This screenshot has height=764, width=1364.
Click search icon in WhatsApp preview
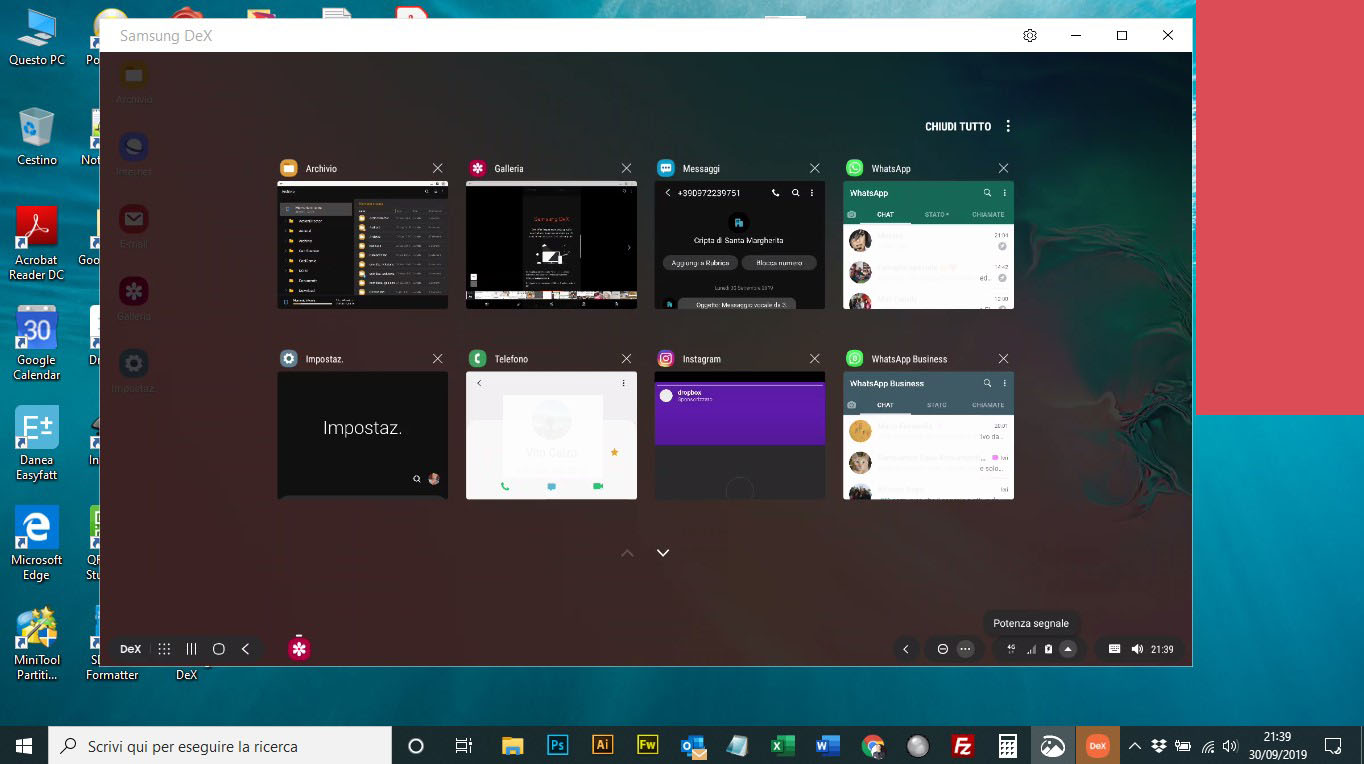pos(987,193)
